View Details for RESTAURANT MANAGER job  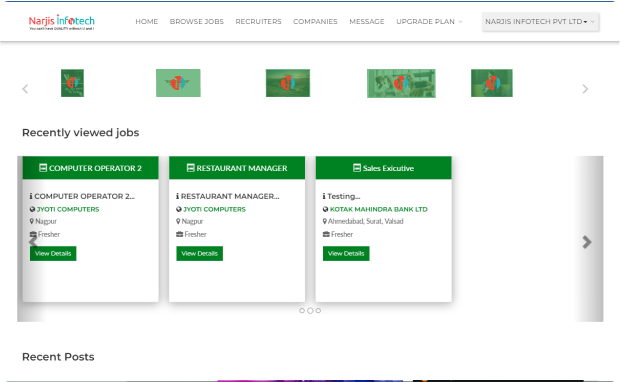pos(200,253)
